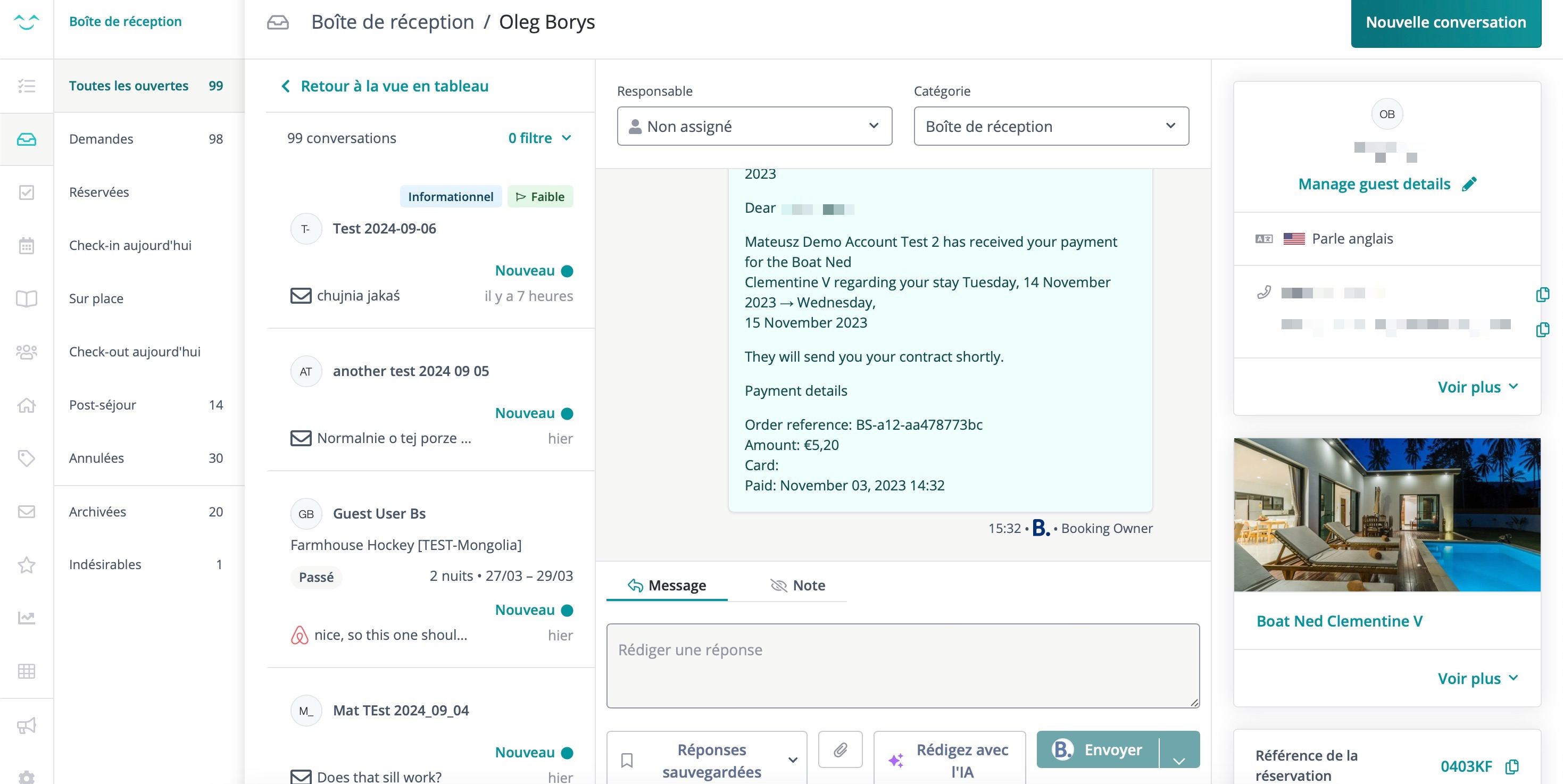The height and width of the screenshot is (784, 1563).
Task: Click the Nouvelle conversation button
Action: 1445,22
